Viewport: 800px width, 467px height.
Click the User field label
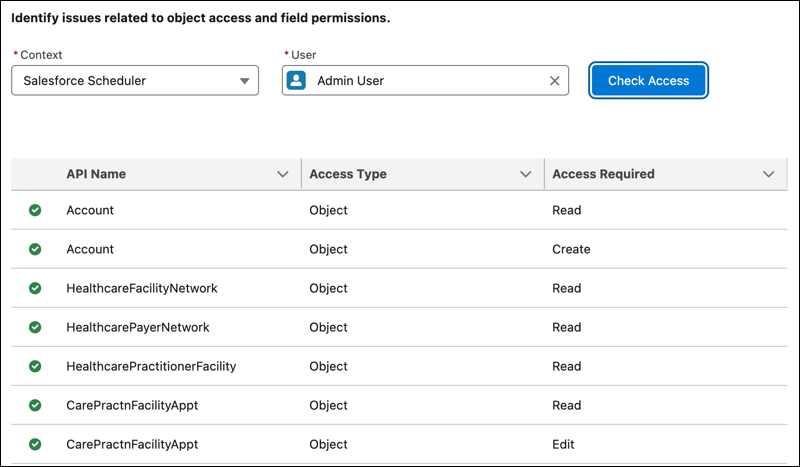tap(304, 55)
